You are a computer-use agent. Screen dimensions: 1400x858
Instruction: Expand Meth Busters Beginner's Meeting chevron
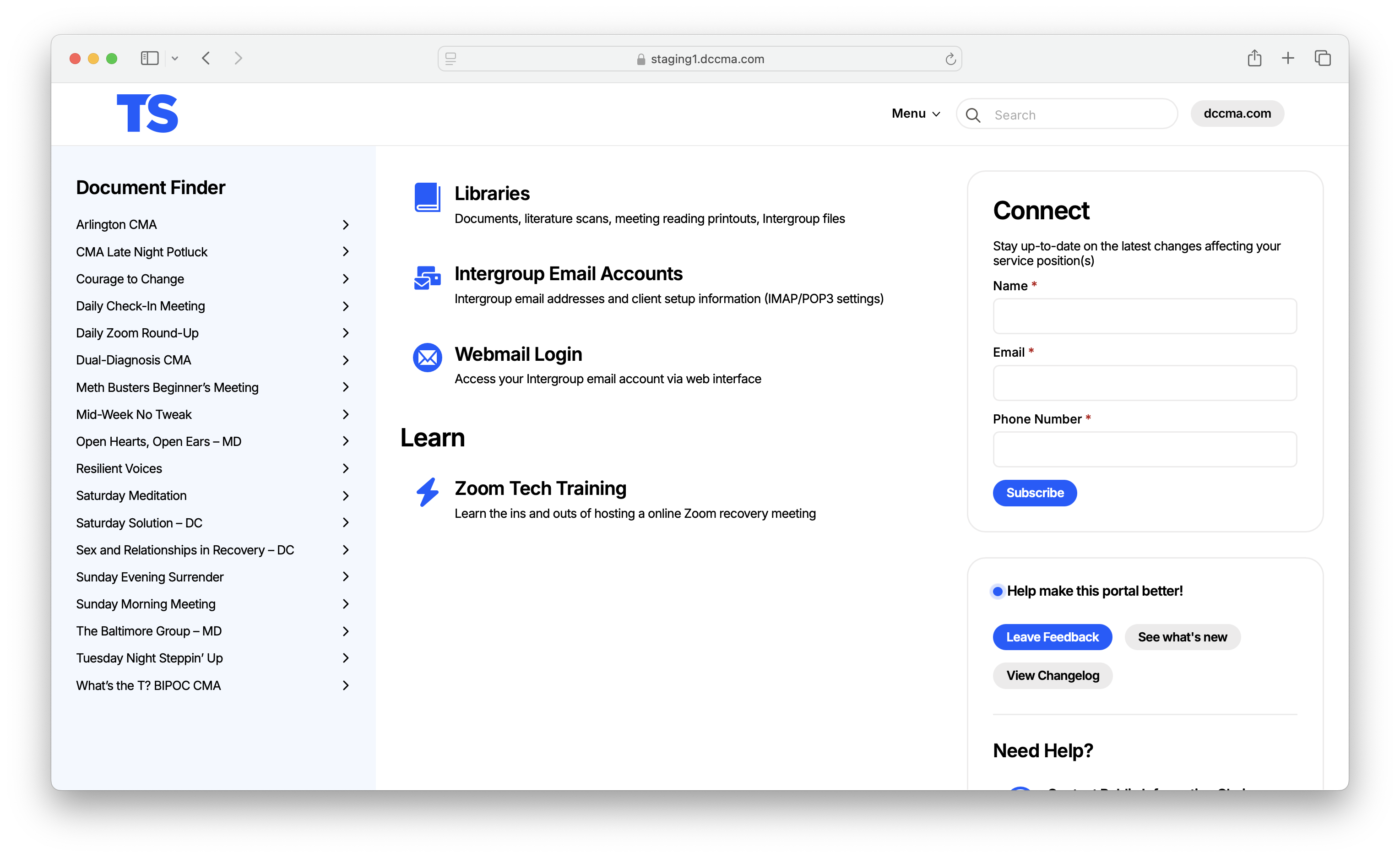coord(346,387)
